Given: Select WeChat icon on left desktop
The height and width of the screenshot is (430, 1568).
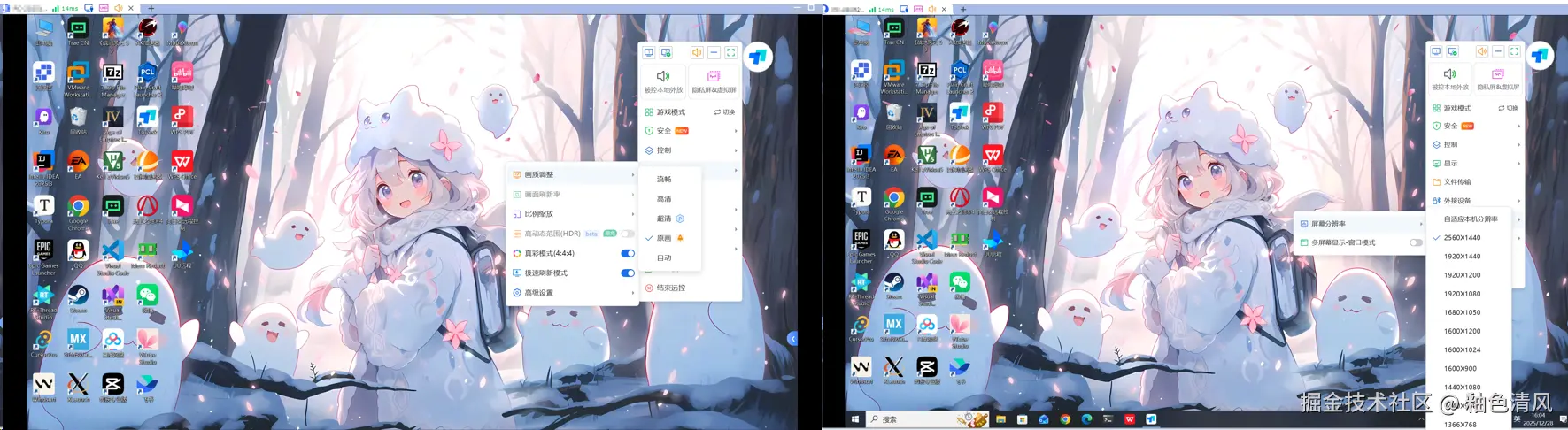Looking at the screenshot, I should 147,297.
